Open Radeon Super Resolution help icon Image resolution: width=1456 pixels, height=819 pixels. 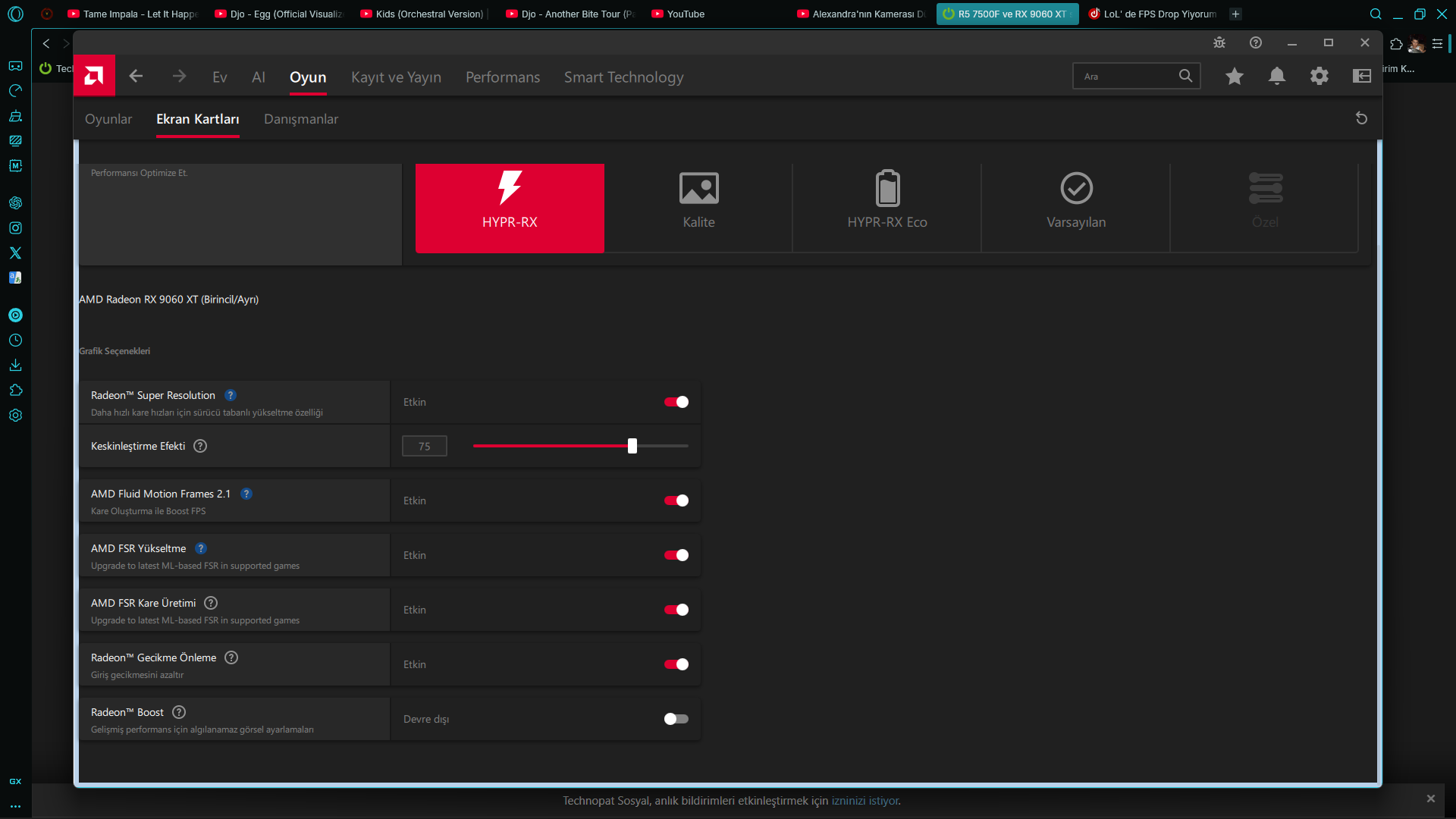tap(231, 396)
